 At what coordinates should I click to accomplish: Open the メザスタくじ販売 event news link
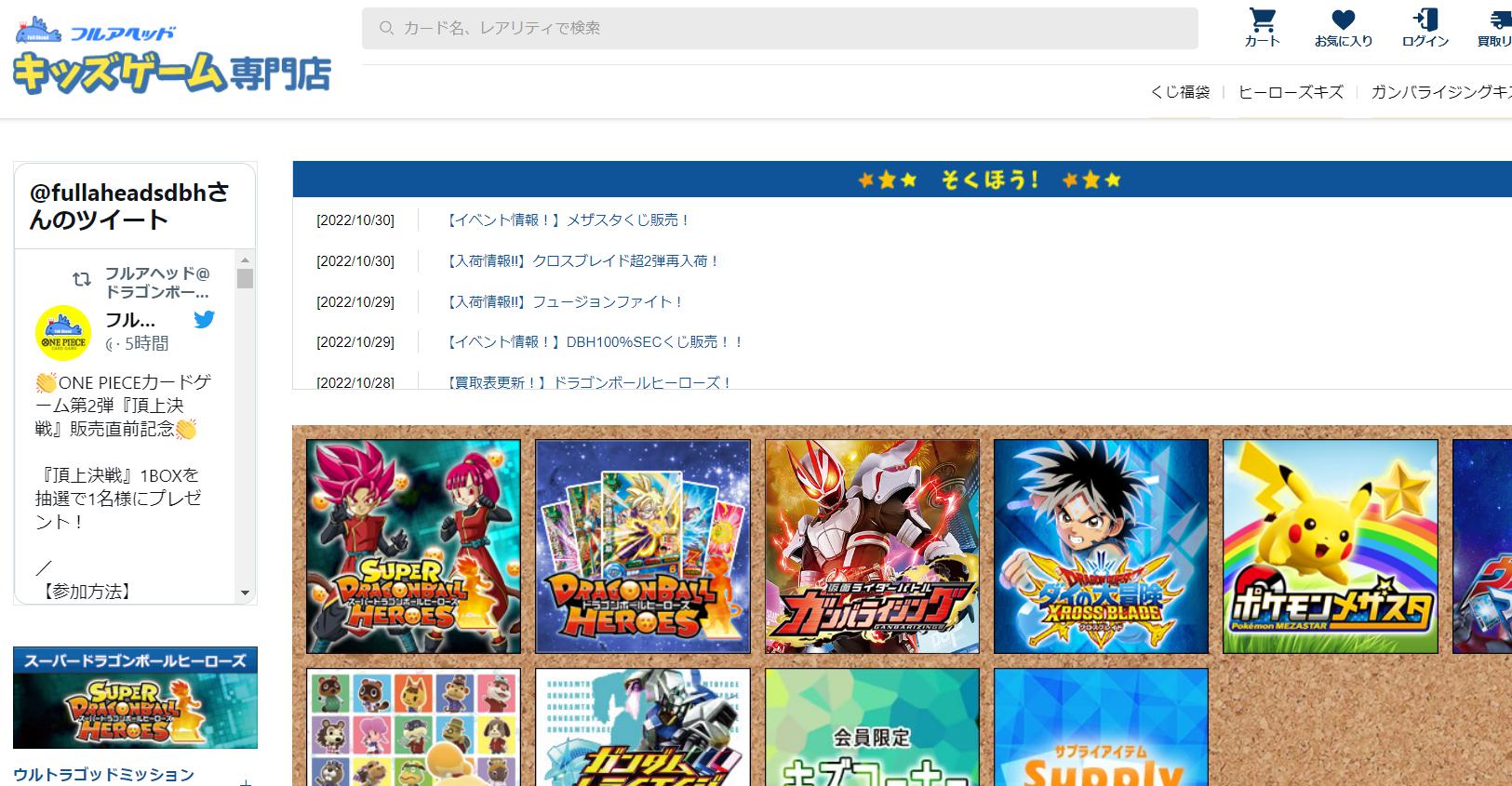click(568, 220)
